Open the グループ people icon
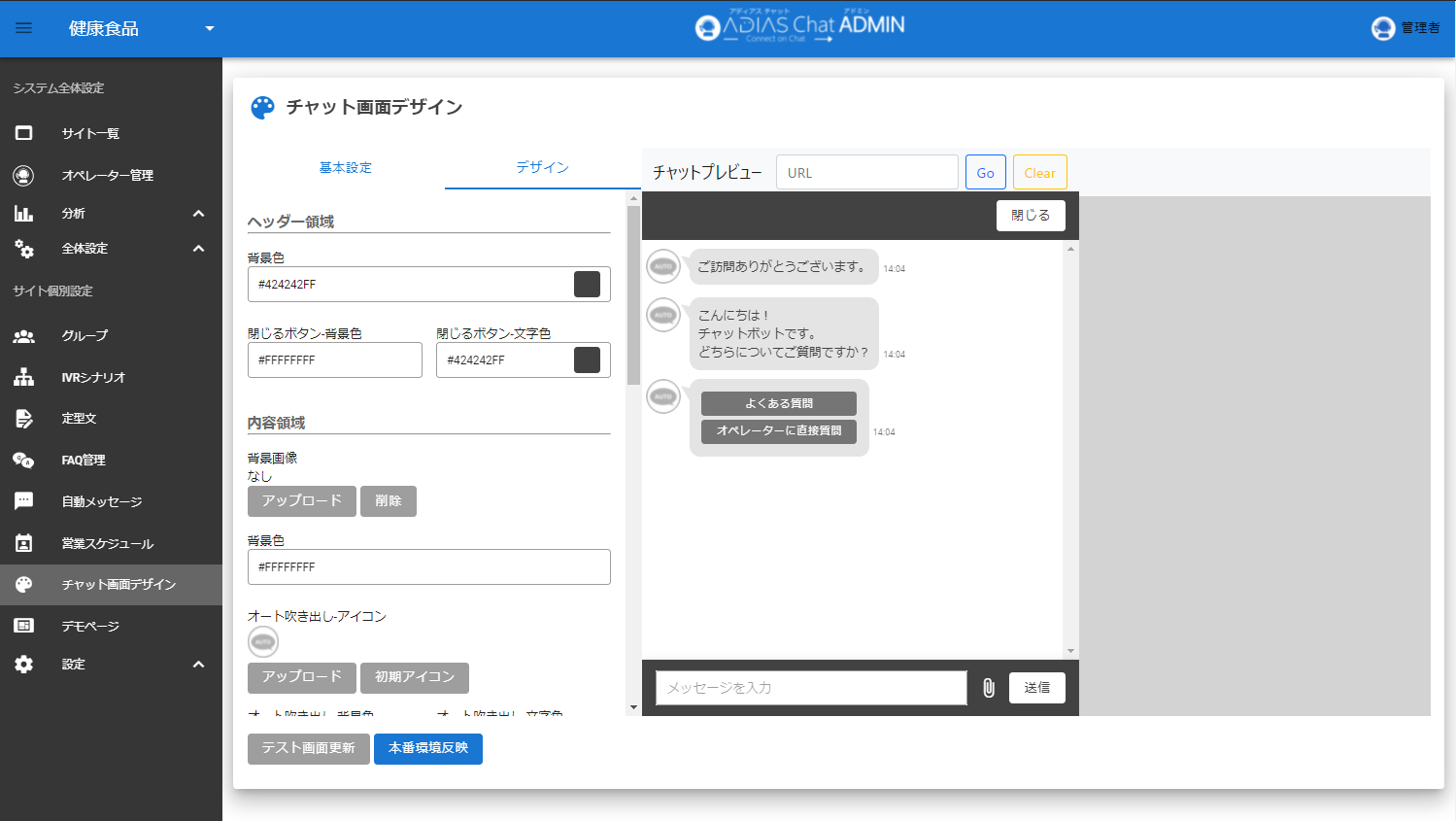1456x821 pixels. (24, 335)
